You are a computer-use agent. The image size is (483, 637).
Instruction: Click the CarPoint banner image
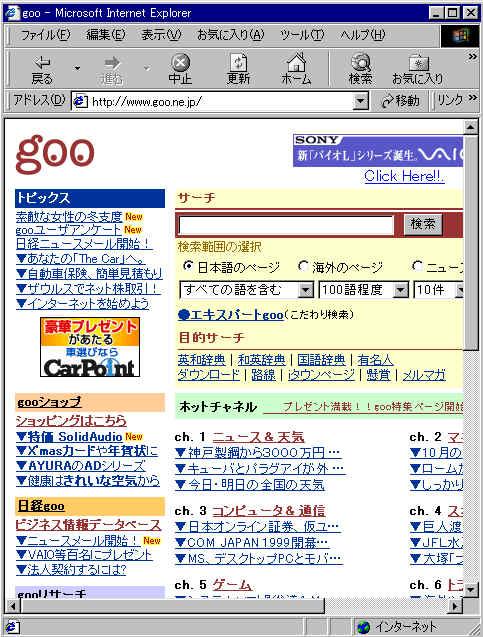[x=90, y=347]
